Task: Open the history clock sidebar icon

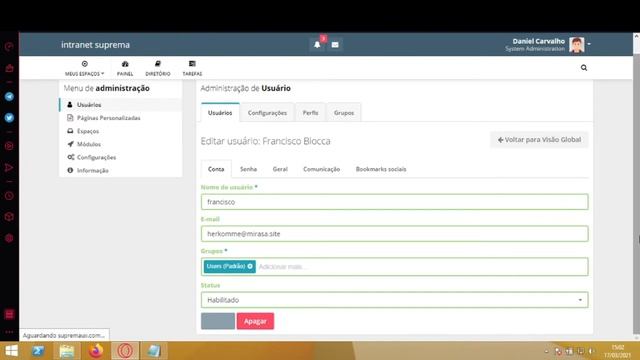Action: pyautogui.click(x=9, y=196)
